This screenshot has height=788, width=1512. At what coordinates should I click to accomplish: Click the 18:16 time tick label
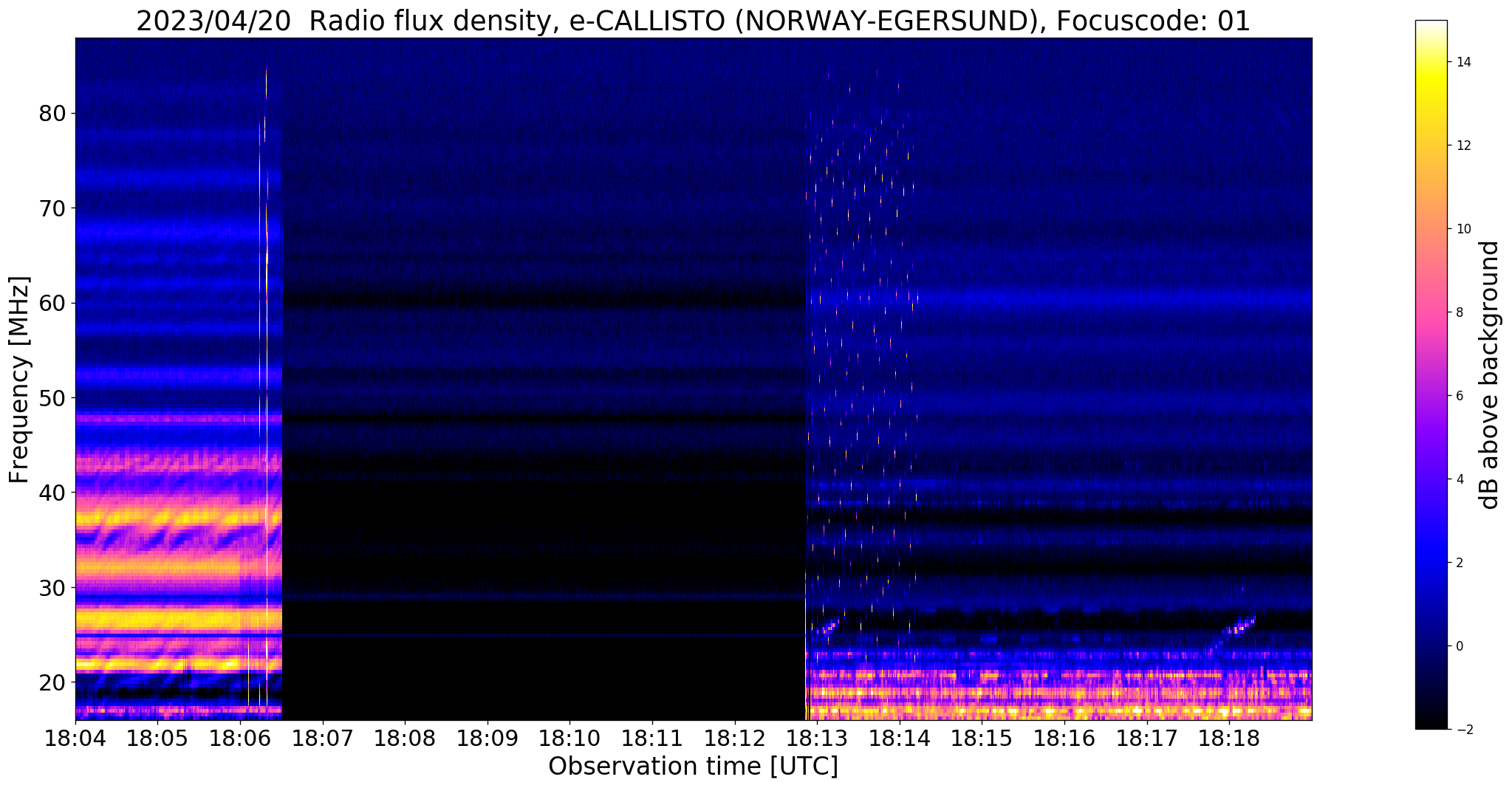pos(1064,738)
